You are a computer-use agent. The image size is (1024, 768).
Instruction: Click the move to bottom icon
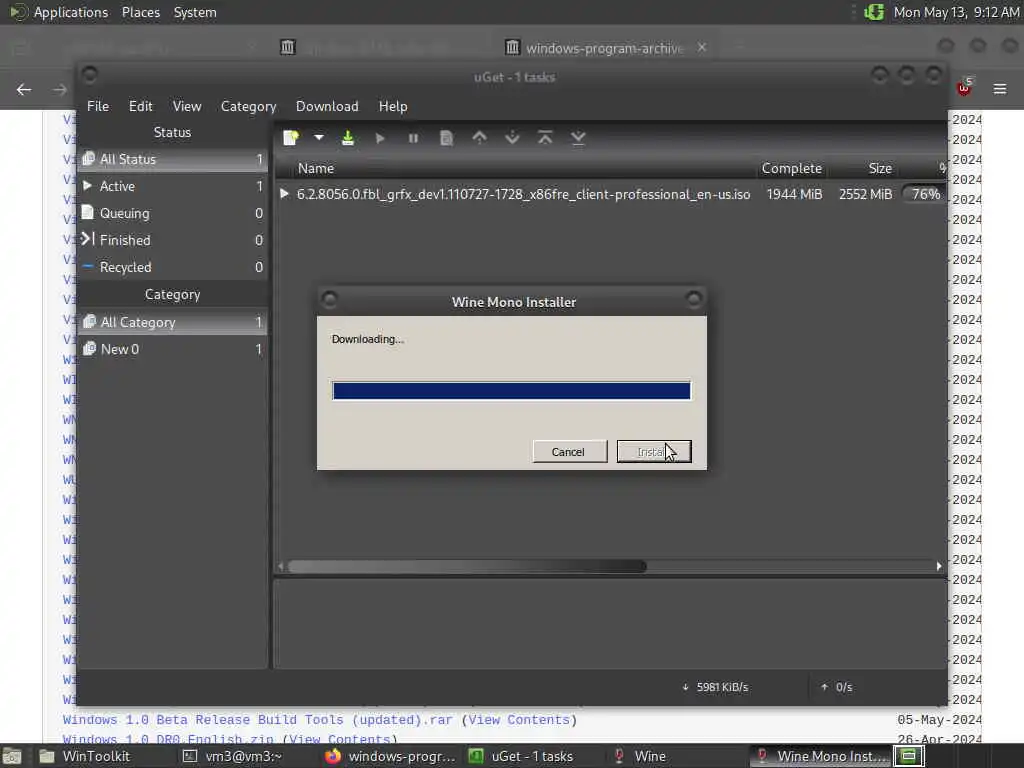click(x=578, y=138)
